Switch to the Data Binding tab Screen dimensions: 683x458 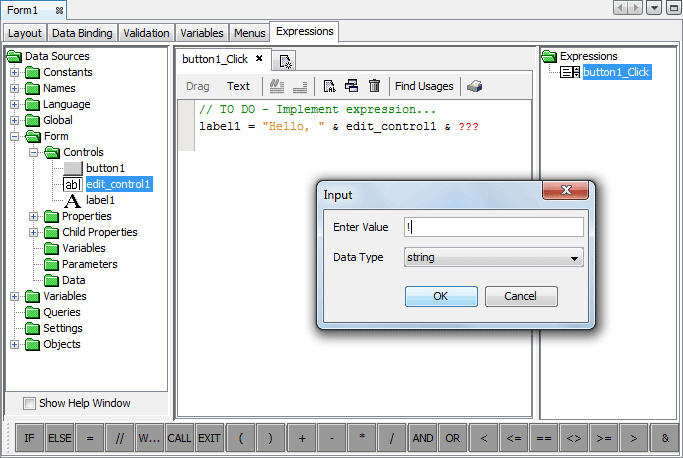[x=82, y=33]
